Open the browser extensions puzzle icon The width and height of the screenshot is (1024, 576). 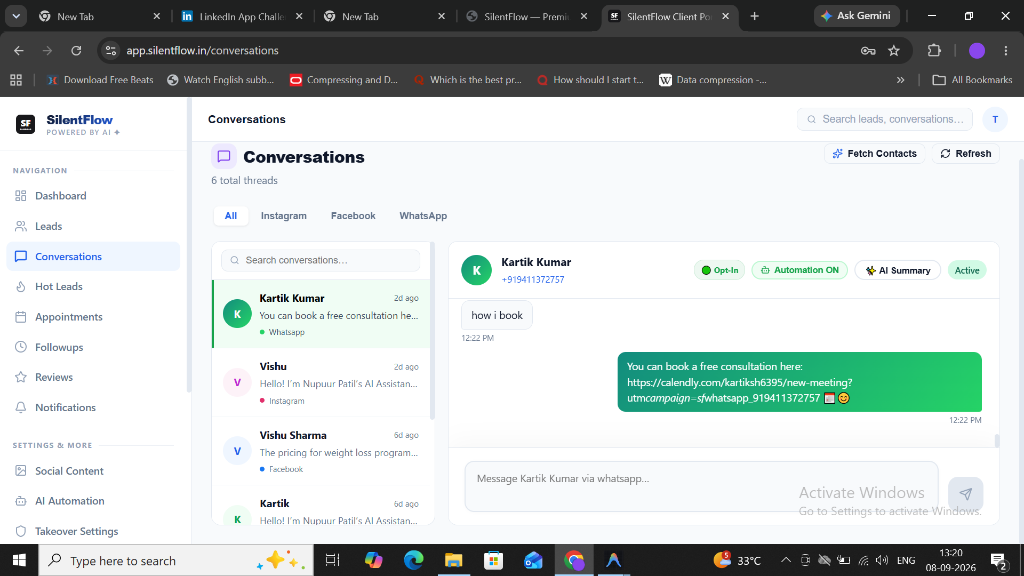[x=935, y=50]
